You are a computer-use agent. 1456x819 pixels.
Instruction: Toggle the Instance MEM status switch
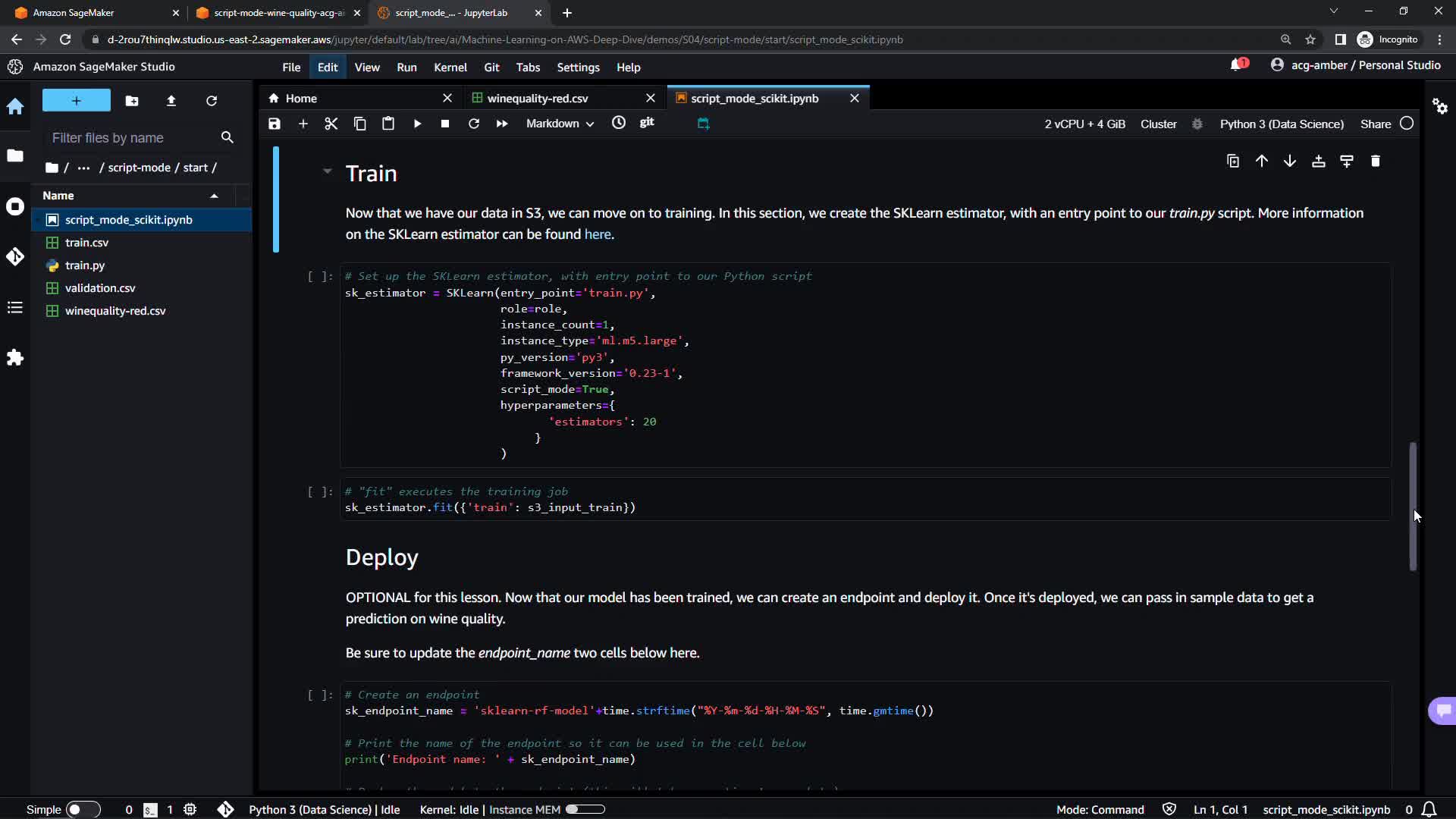[x=585, y=809]
